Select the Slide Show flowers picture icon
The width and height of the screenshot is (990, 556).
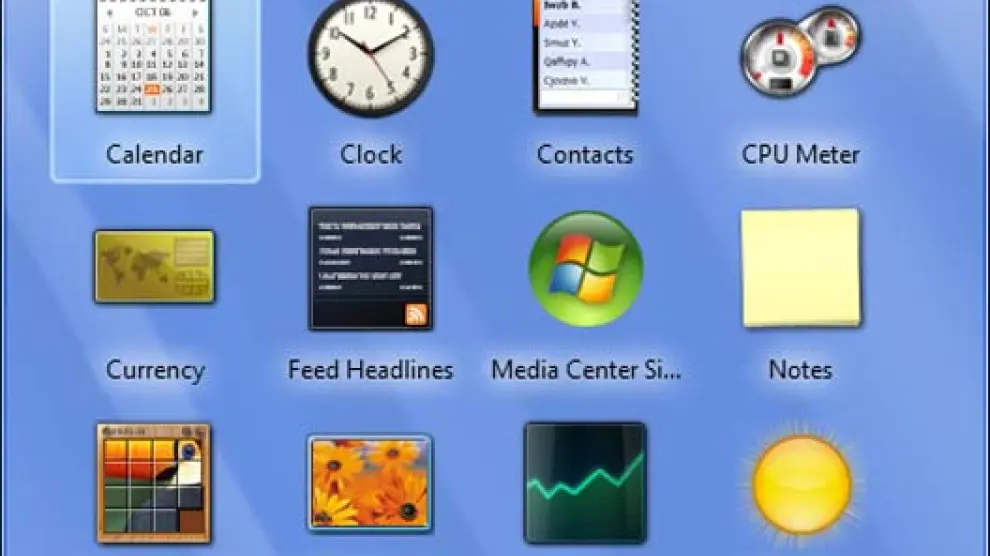tap(371, 483)
